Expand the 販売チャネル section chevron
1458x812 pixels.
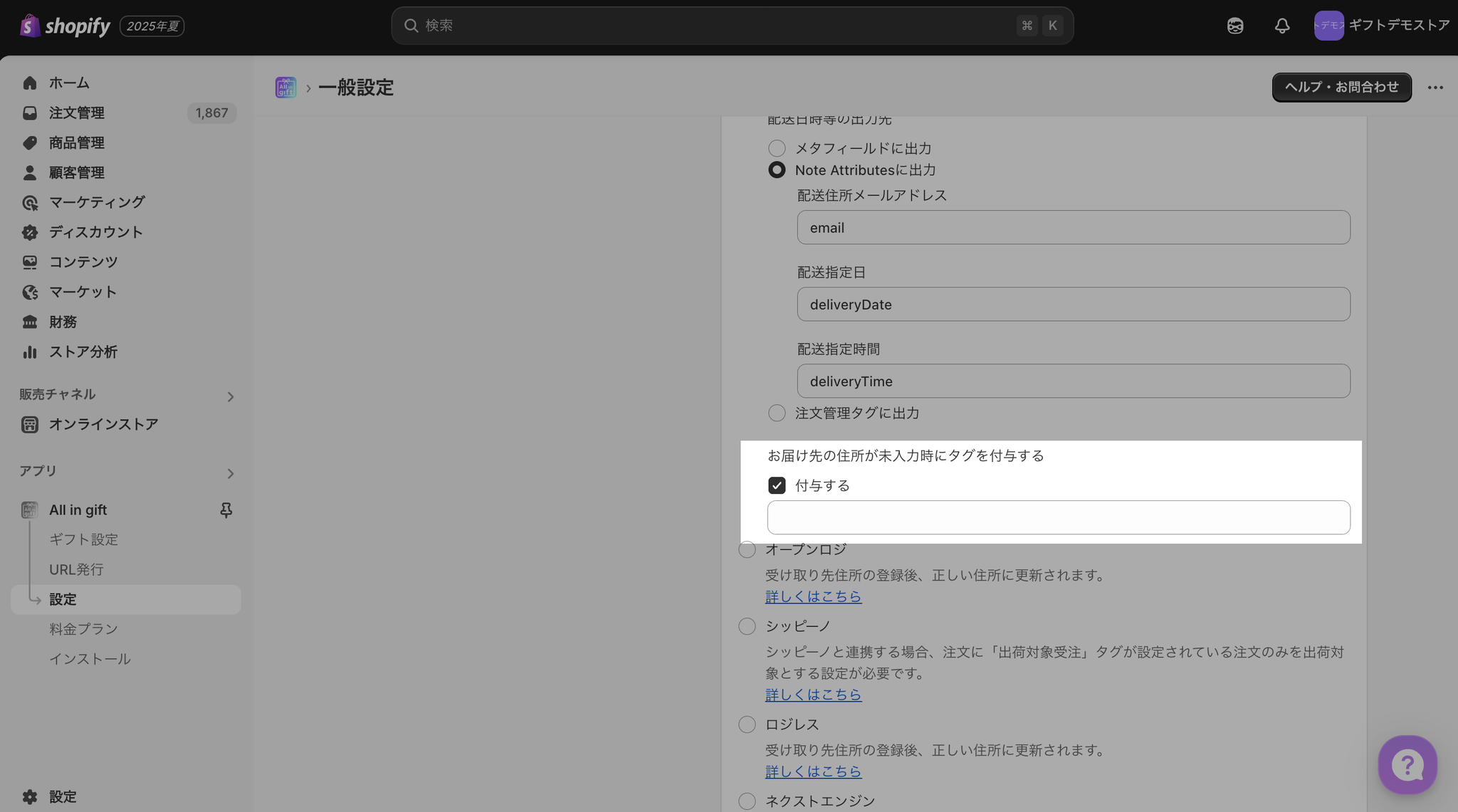(x=230, y=396)
